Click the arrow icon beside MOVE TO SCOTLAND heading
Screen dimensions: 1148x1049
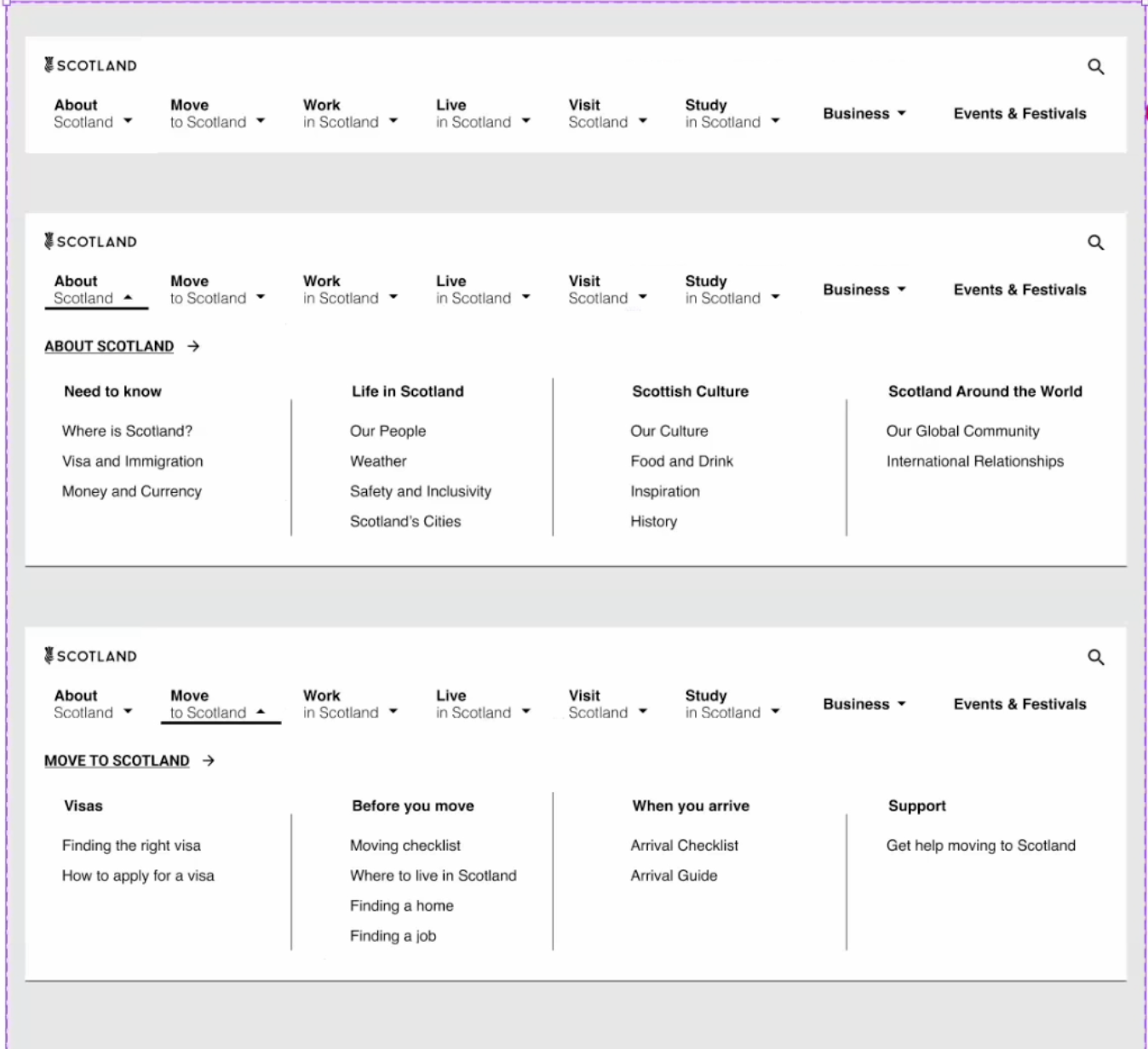[209, 761]
